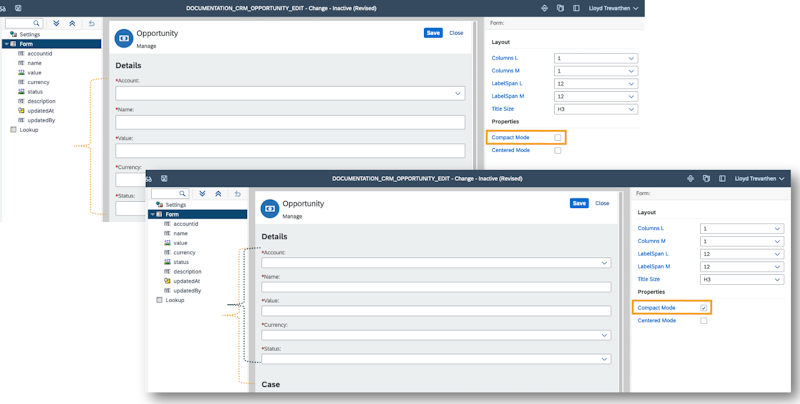Click Save button in front window

(x=579, y=203)
